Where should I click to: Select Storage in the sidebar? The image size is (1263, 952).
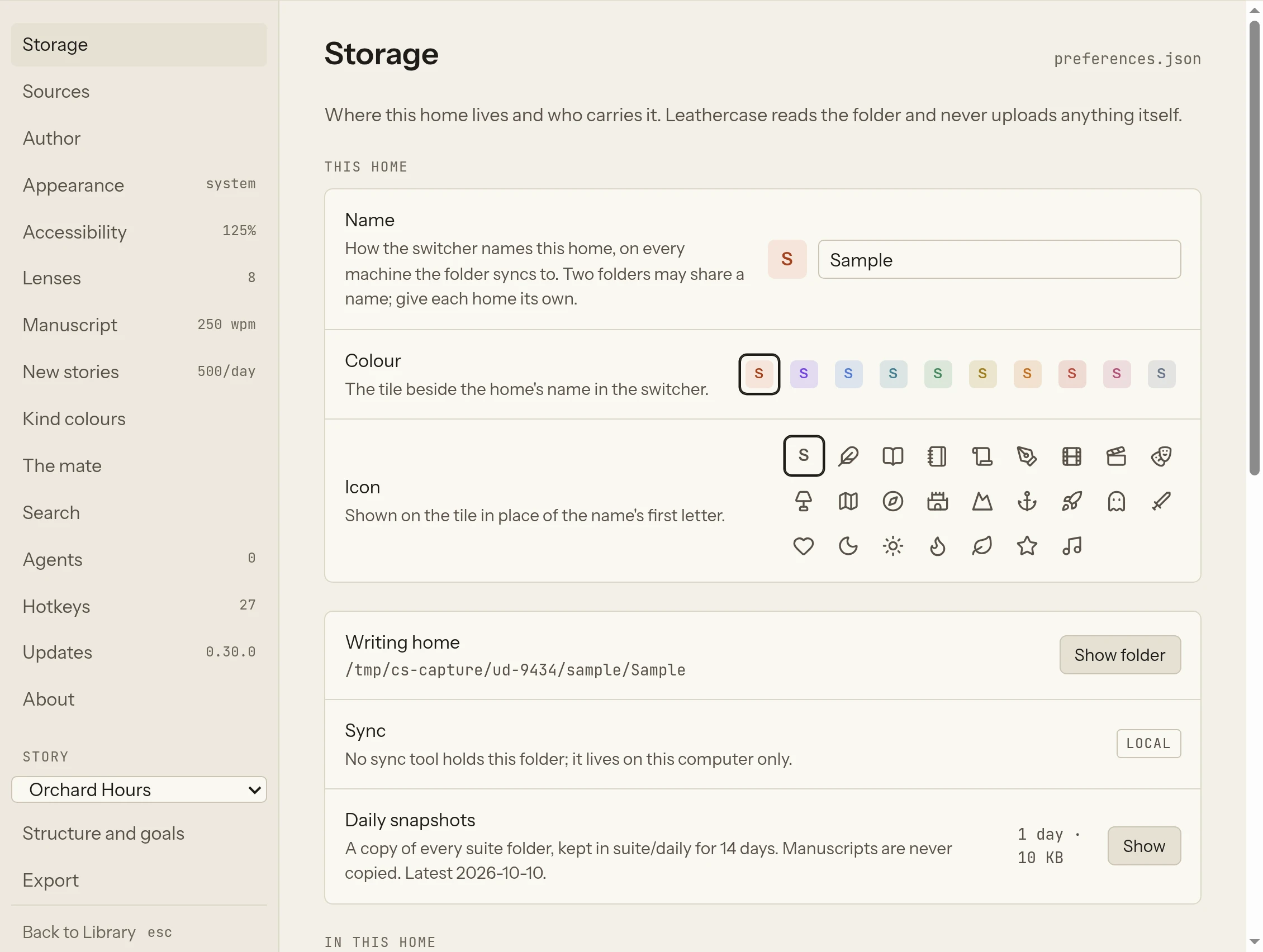click(139, 45)
